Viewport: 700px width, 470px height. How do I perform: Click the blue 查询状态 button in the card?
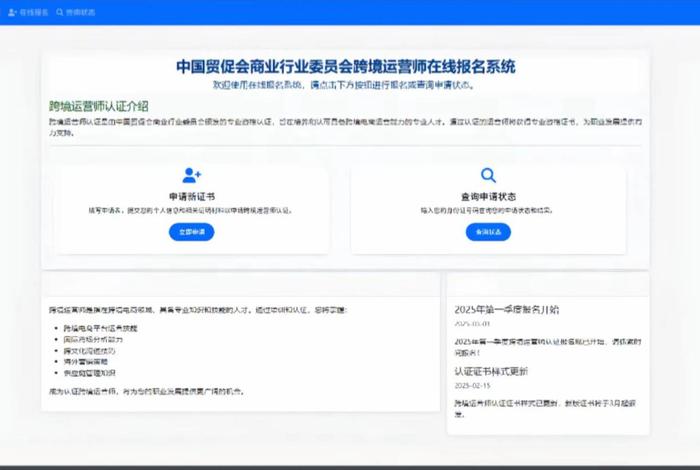(488, 232)
